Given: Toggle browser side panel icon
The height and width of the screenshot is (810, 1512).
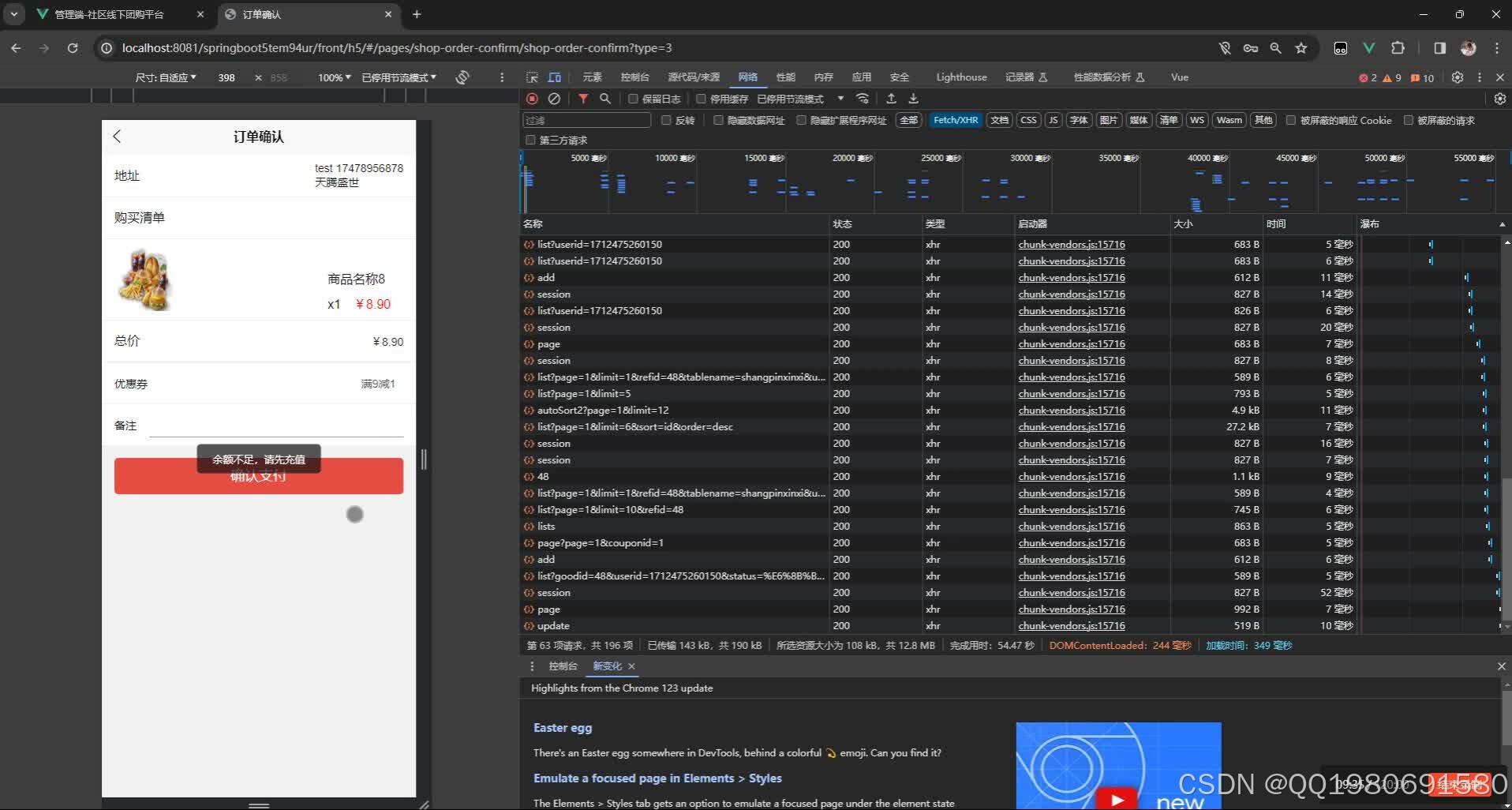Looking at the screenshot, I should click(1440, 48).
